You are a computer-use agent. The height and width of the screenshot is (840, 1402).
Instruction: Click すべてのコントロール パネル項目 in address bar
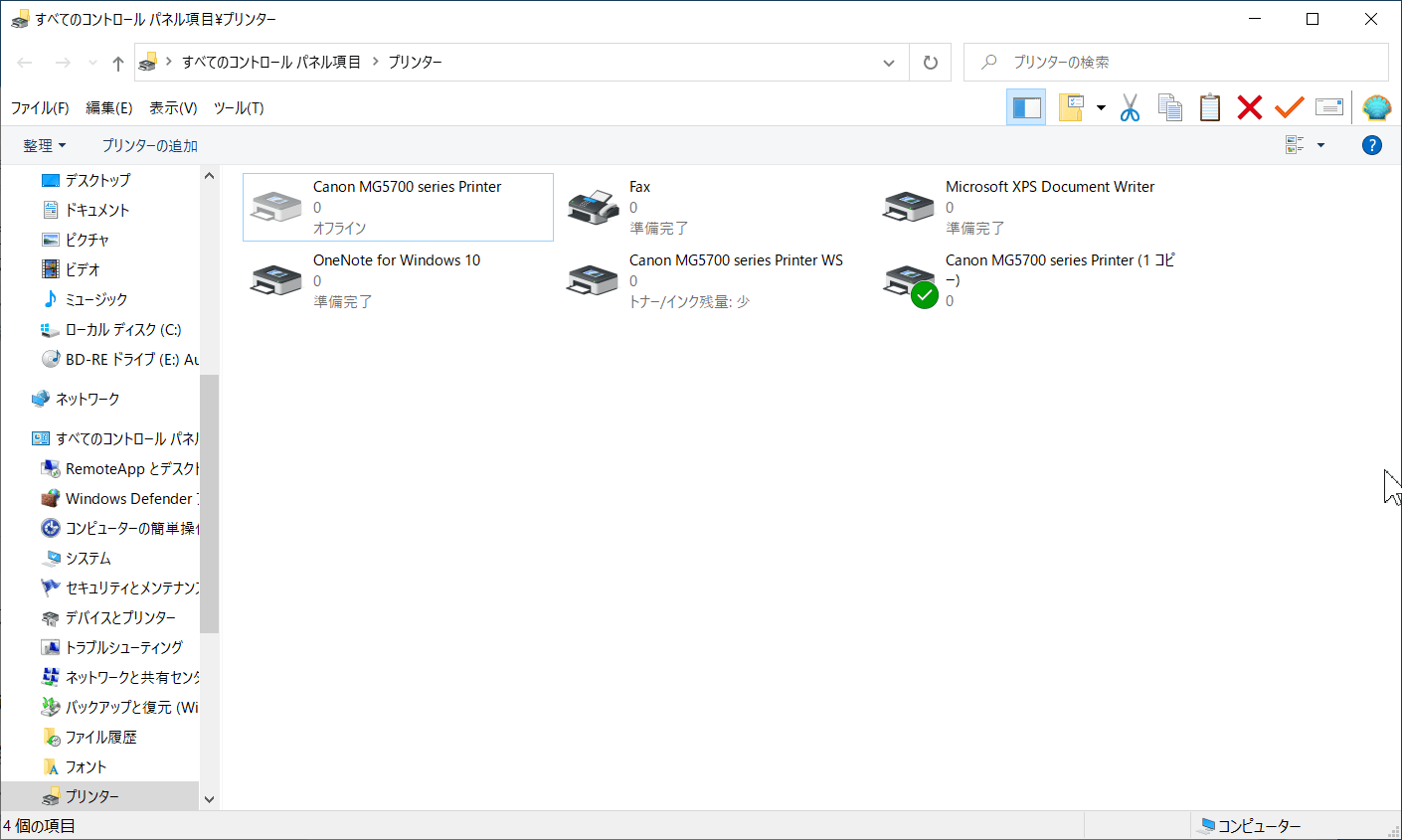click(x=271, y=62)
